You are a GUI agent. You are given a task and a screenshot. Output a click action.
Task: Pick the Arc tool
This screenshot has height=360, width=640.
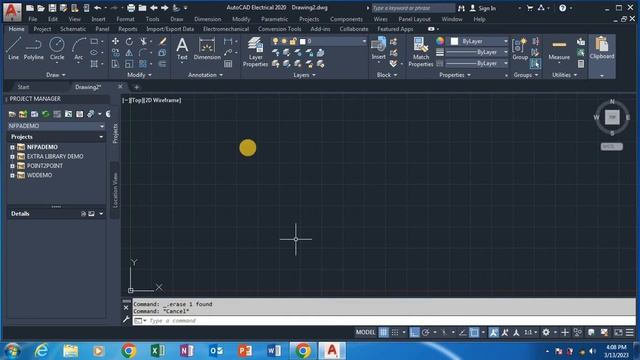click(78, 49)
